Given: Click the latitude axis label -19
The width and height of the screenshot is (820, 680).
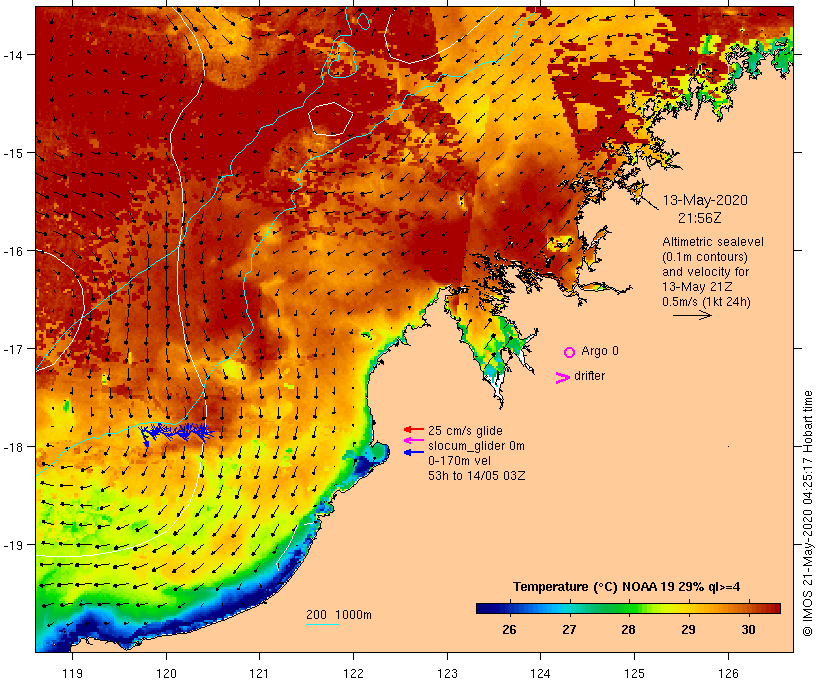Looking at the screenshot, I should click(x=13, y=545).
